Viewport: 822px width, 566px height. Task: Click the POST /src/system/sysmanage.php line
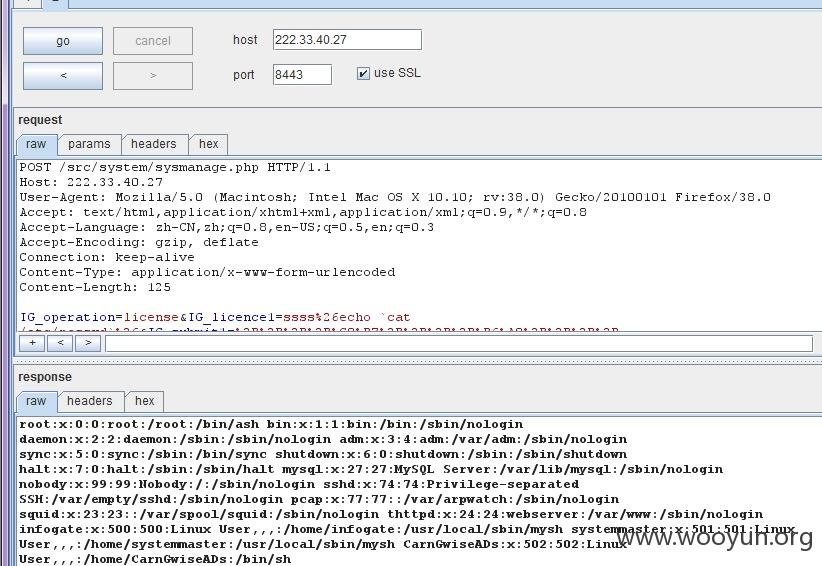(x=175, y=168)
